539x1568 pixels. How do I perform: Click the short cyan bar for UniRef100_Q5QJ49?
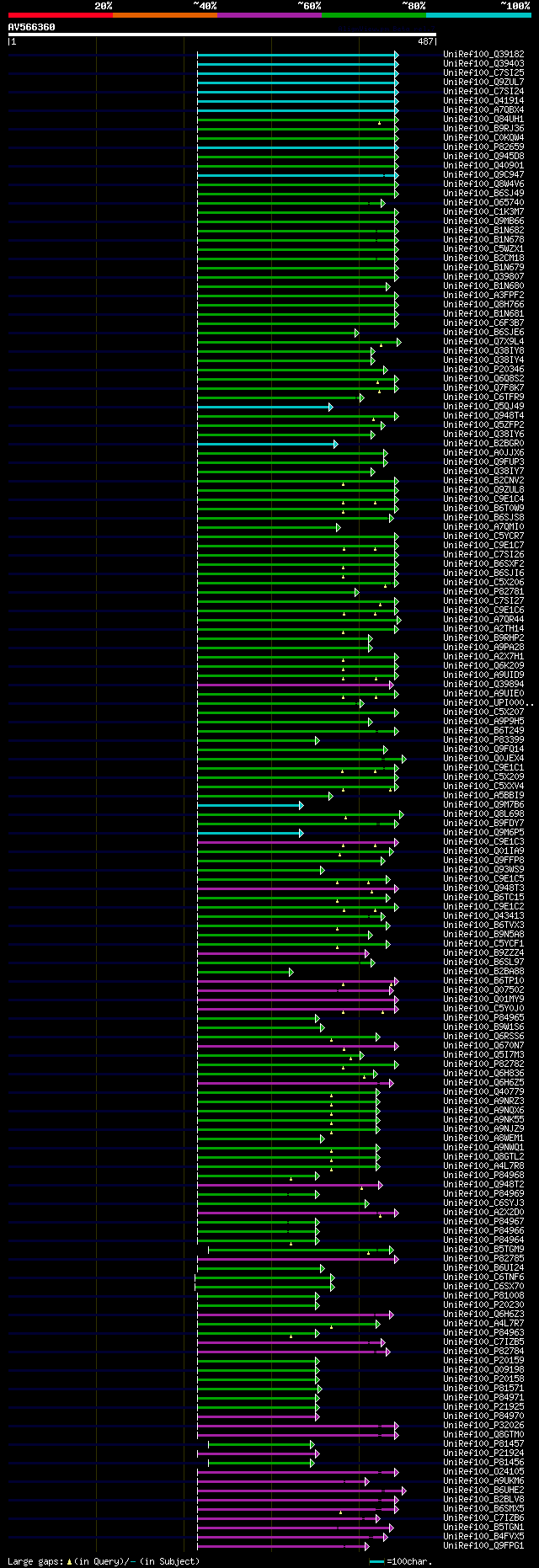tap(264, 407)
